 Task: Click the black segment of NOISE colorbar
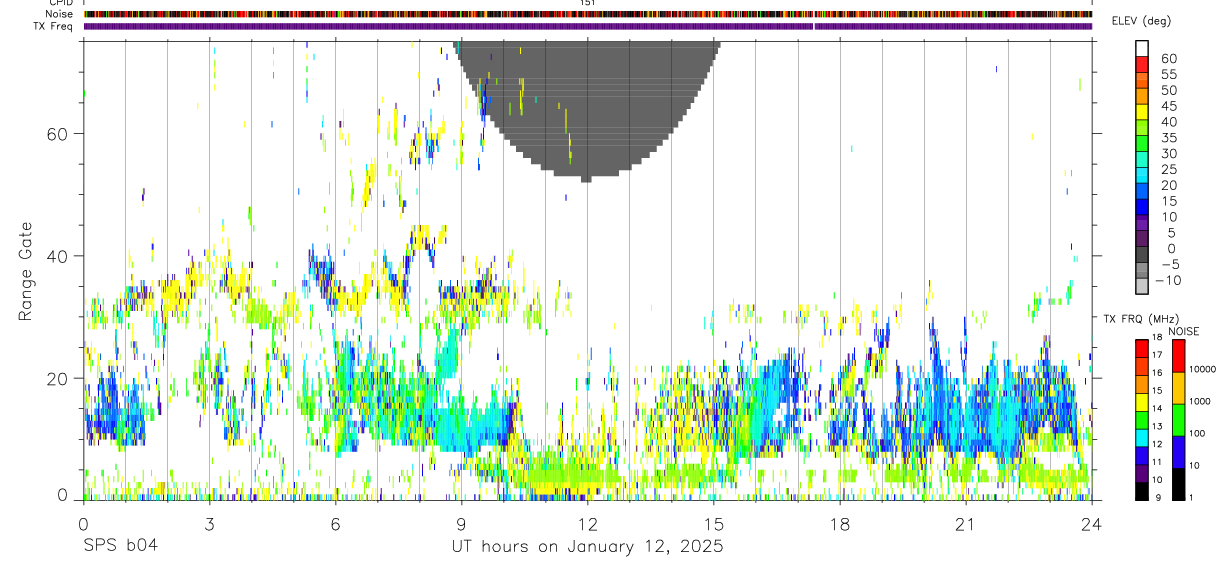[1178, 484]
